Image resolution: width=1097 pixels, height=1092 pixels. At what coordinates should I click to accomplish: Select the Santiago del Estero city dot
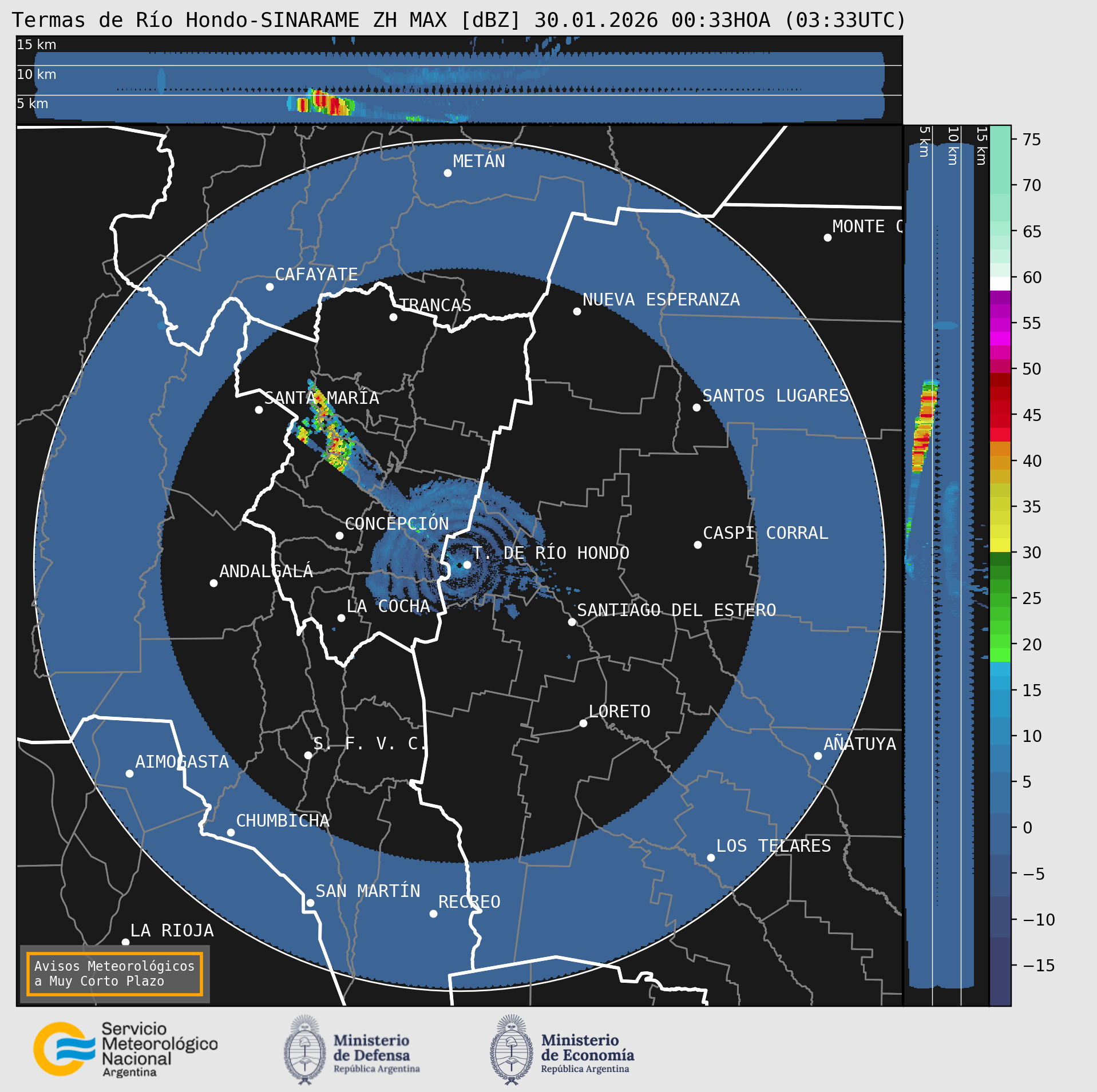coord(572,622)
